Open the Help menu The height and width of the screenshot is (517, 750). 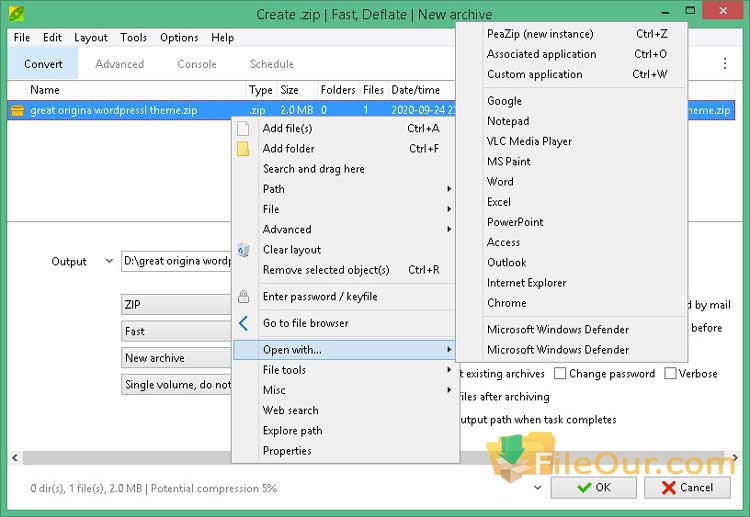222,37
